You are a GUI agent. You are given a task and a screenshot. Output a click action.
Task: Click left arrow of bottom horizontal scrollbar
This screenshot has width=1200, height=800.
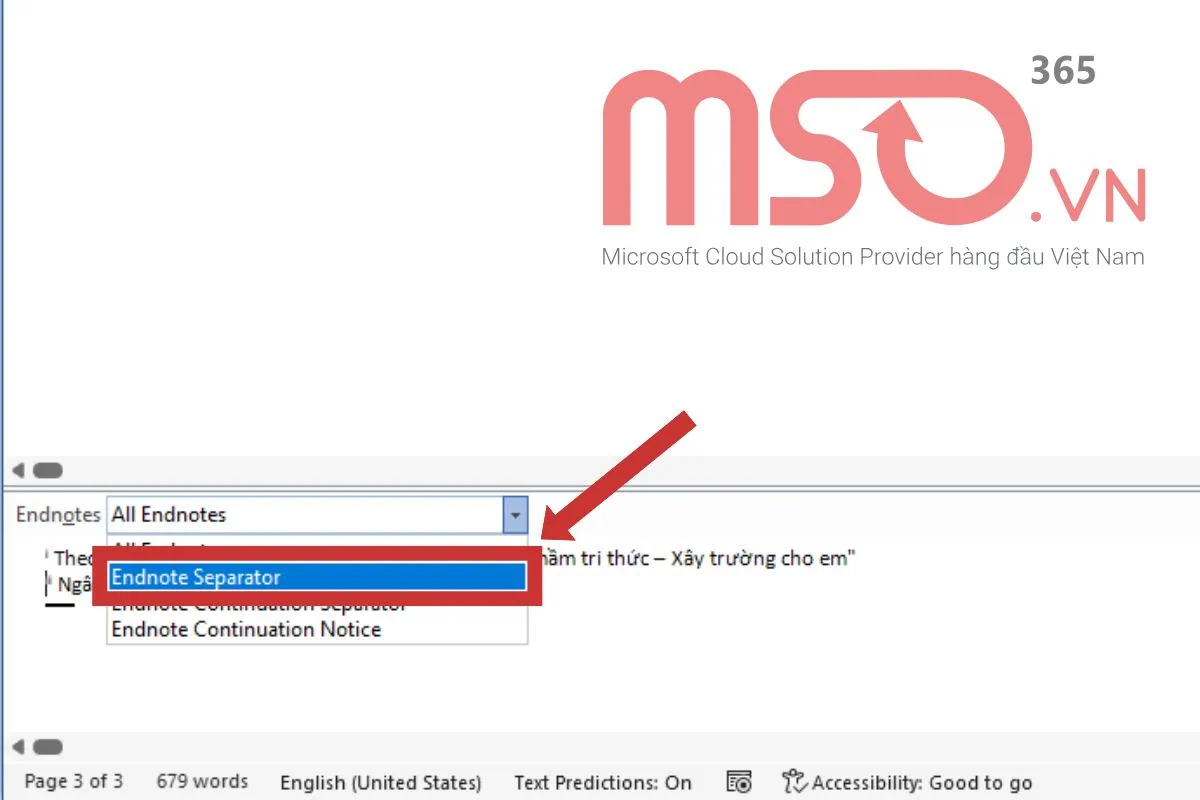17,747
